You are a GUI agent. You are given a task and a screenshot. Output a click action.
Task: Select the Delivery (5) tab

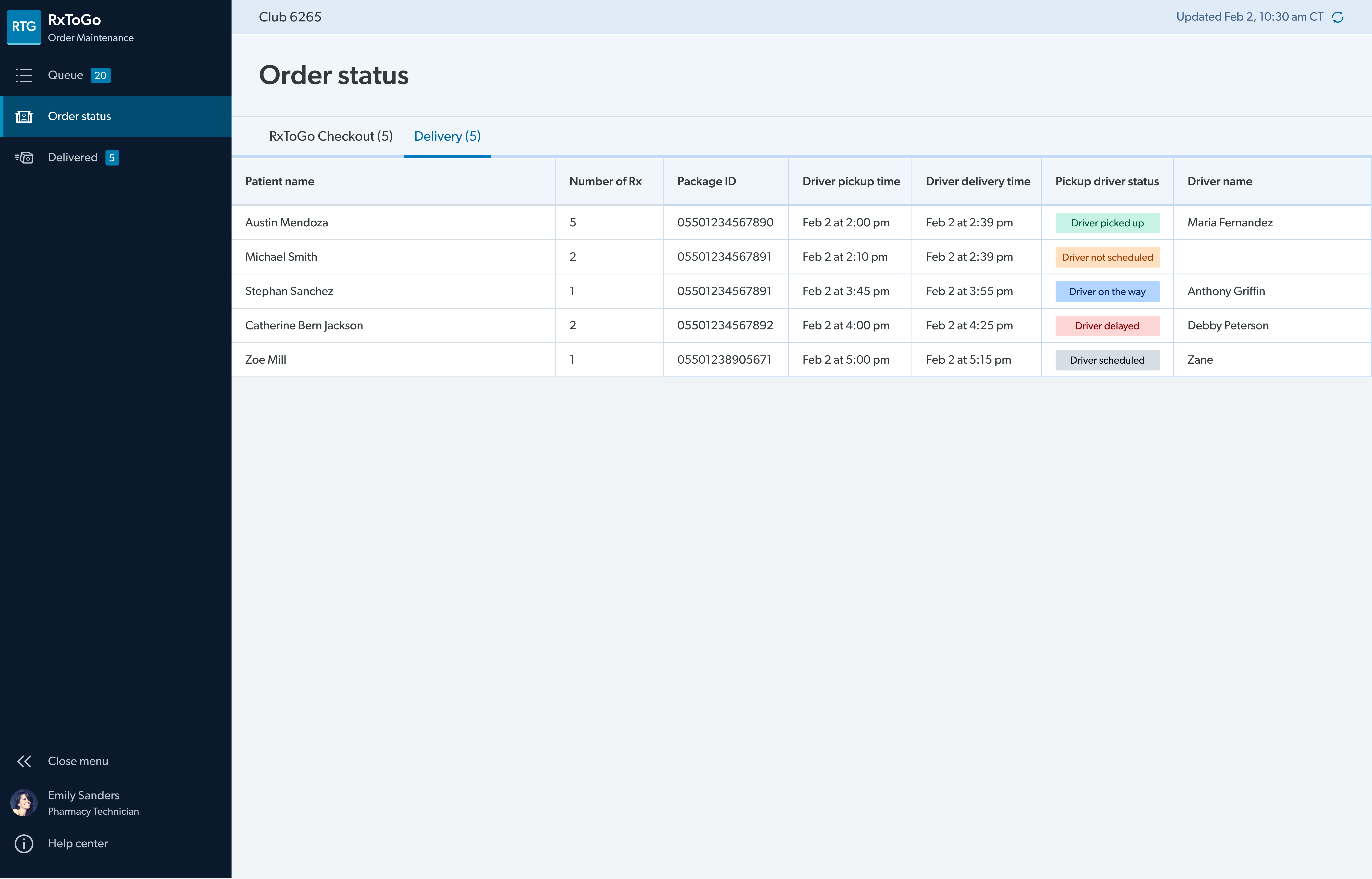(447, 136)
